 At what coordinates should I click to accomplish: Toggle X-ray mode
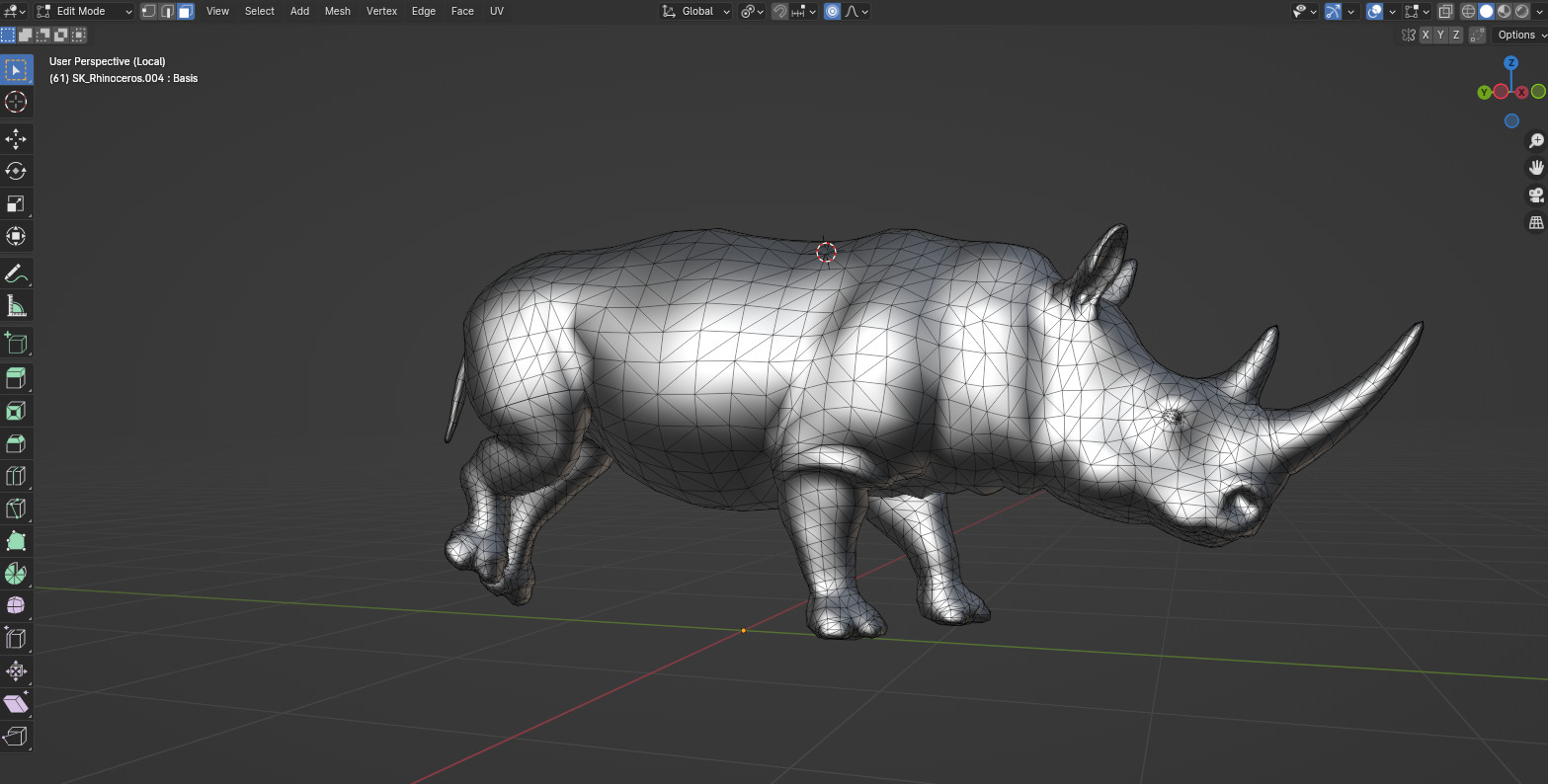(1445, 11)
